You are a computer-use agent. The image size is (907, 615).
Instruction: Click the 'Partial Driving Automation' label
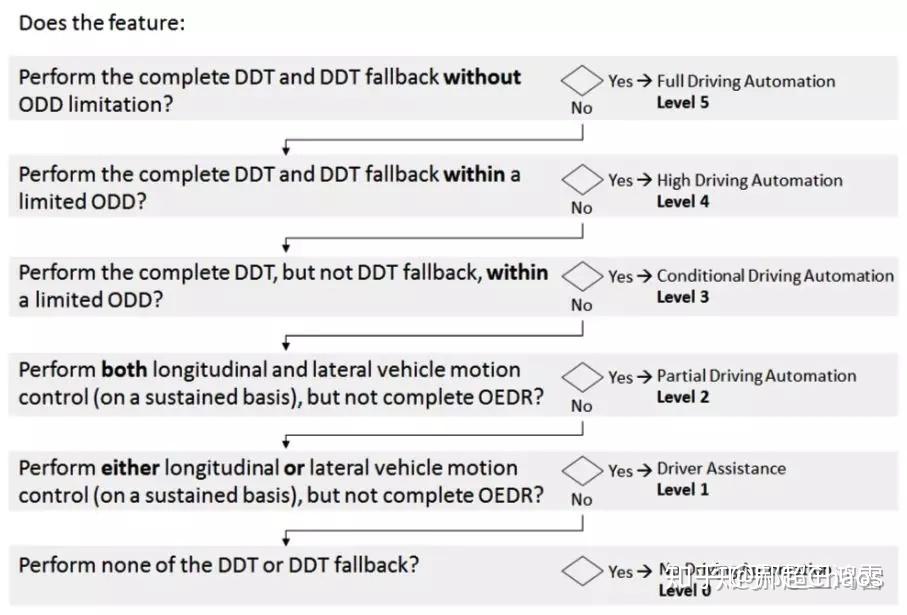click(756, 376)
